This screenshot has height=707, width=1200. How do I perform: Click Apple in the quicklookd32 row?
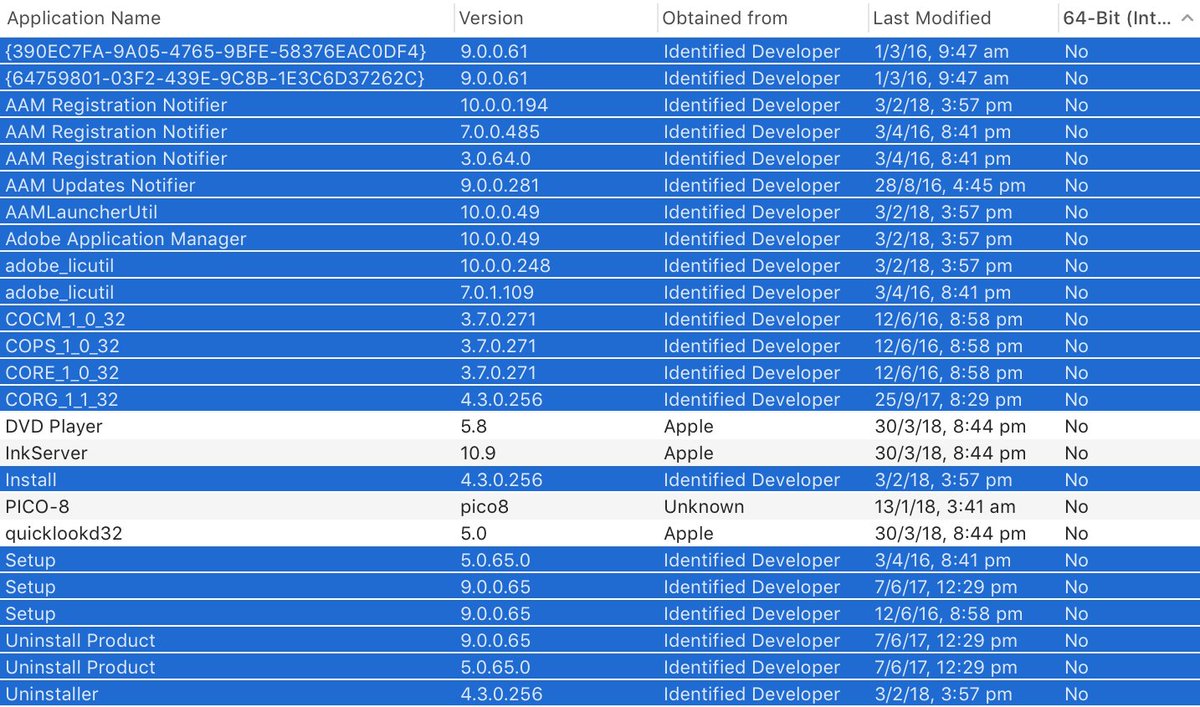689,534
